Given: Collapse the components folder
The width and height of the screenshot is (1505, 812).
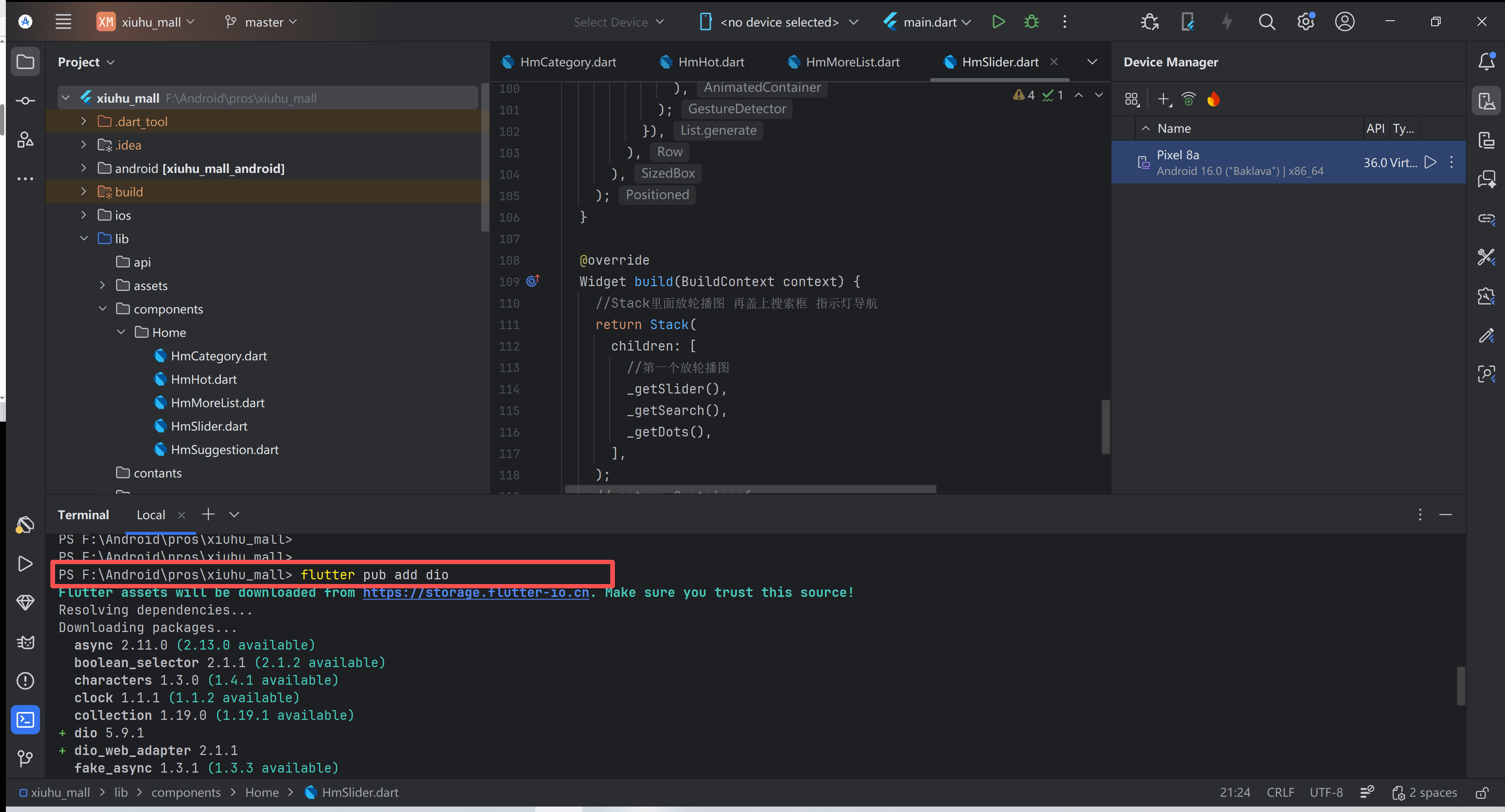Looking at the screenshot, I should [102, 308].
